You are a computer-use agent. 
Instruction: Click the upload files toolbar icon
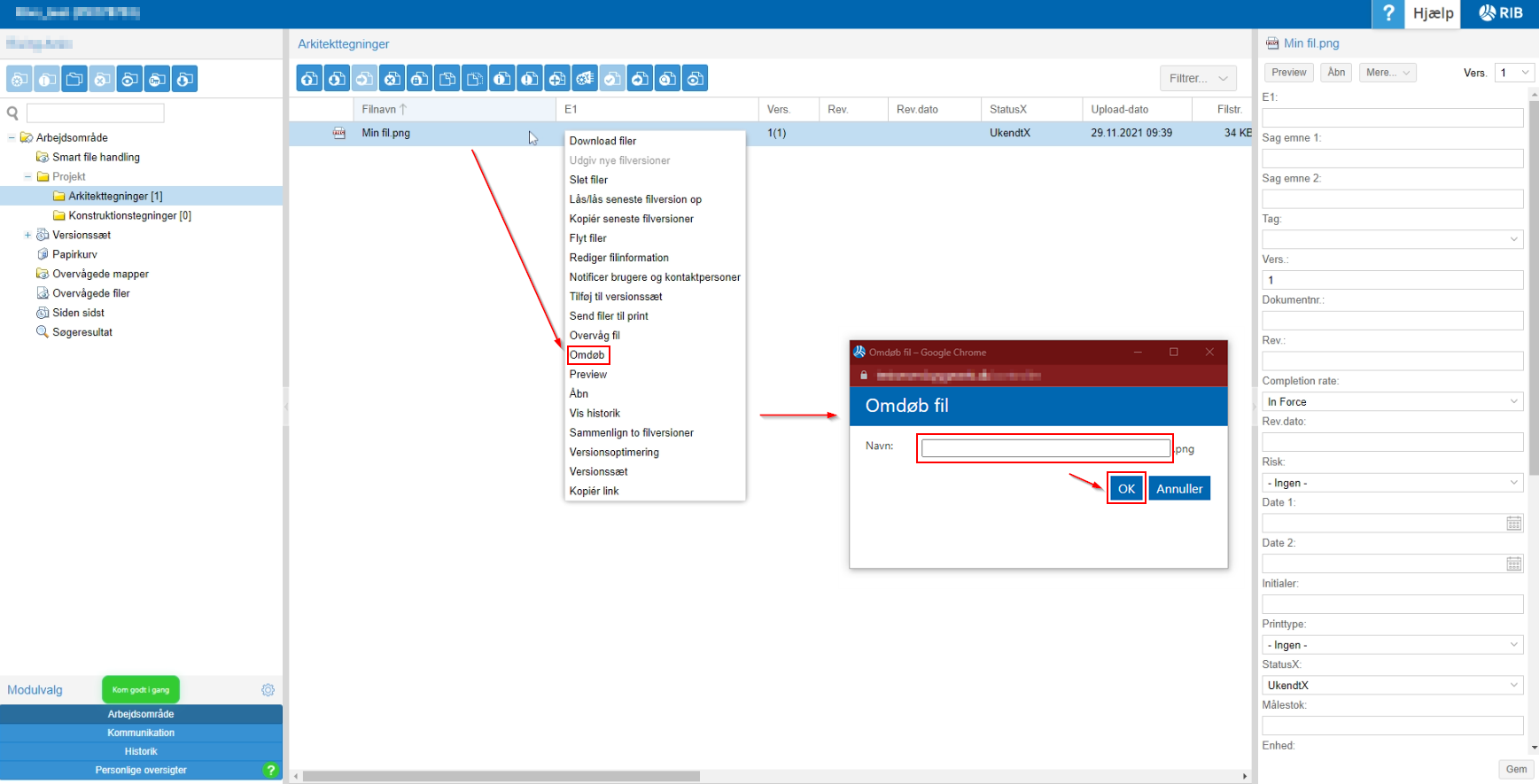[x=309, y=79]
